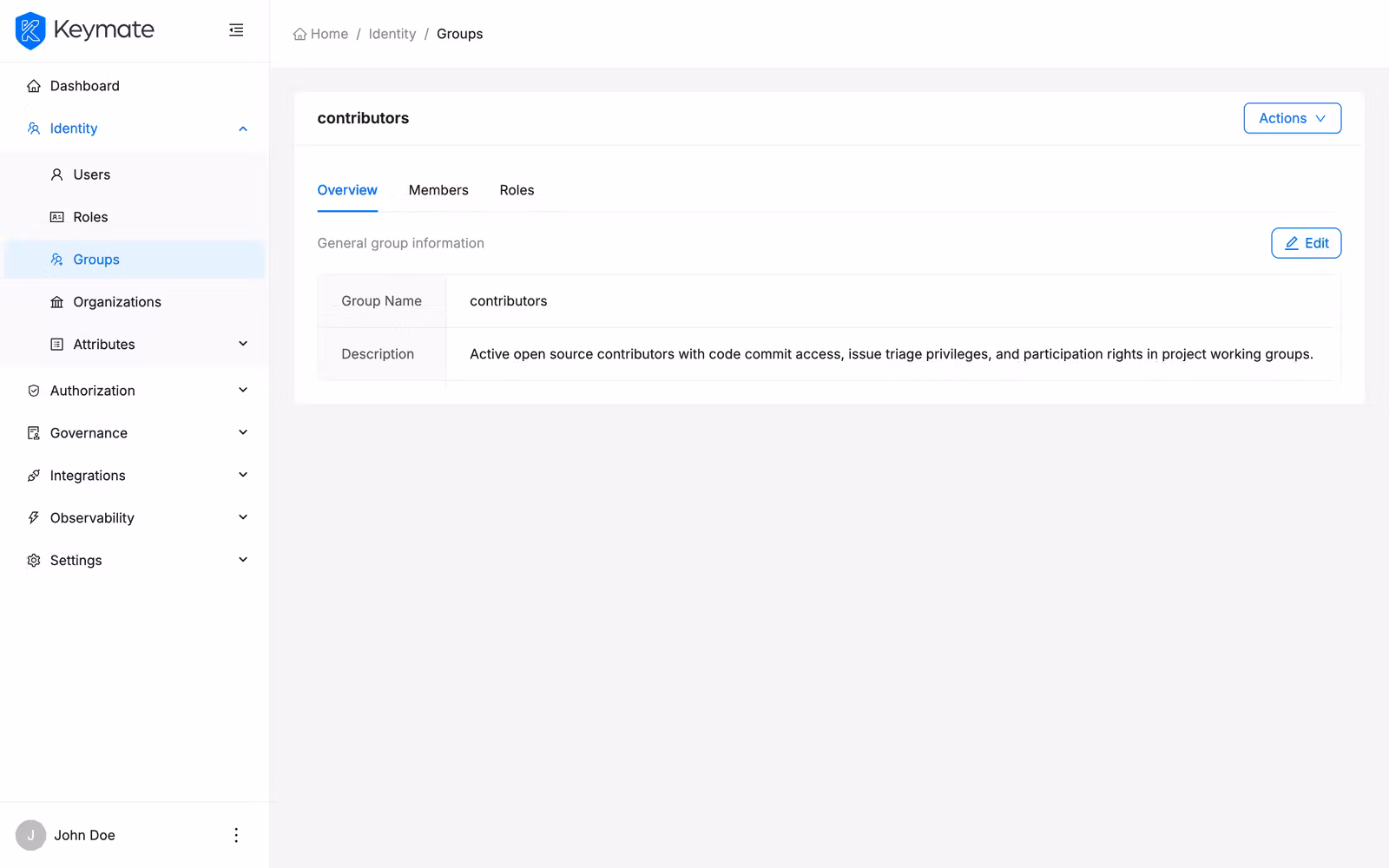Screen dimensions: 1389x868
Task: Select the Groups item in sidebar
Action: pos(96,260)
